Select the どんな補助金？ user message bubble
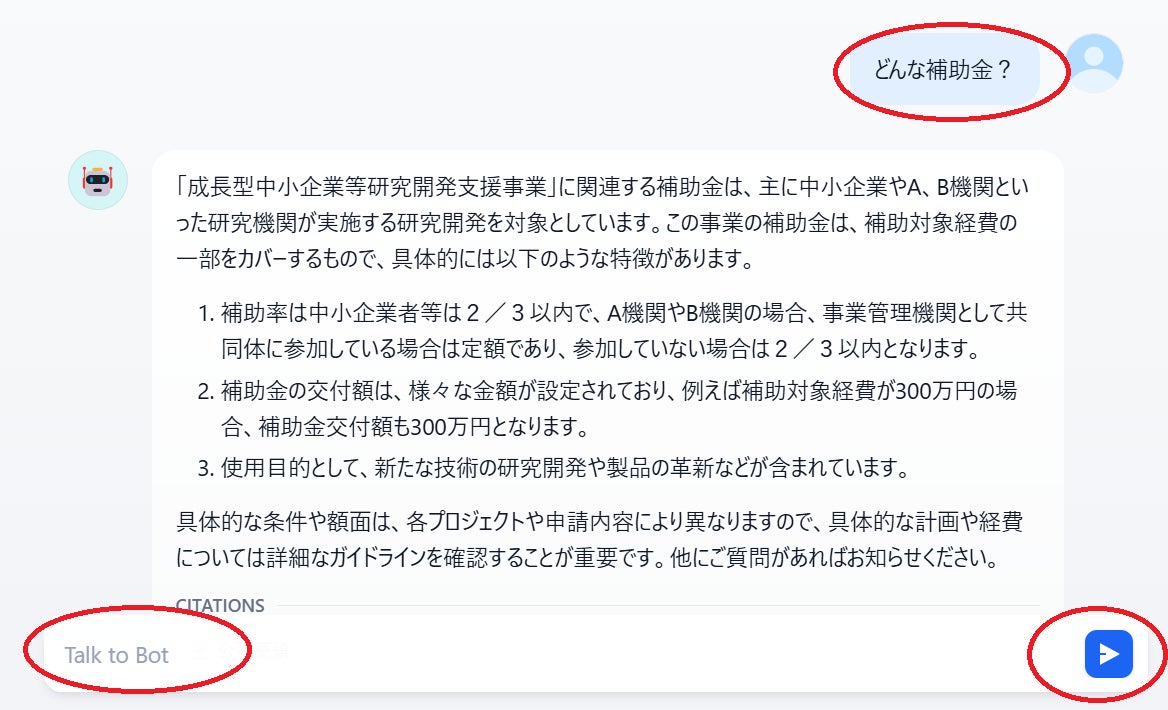The height and width of the screenshot is (710, 1168). [943, 69]
